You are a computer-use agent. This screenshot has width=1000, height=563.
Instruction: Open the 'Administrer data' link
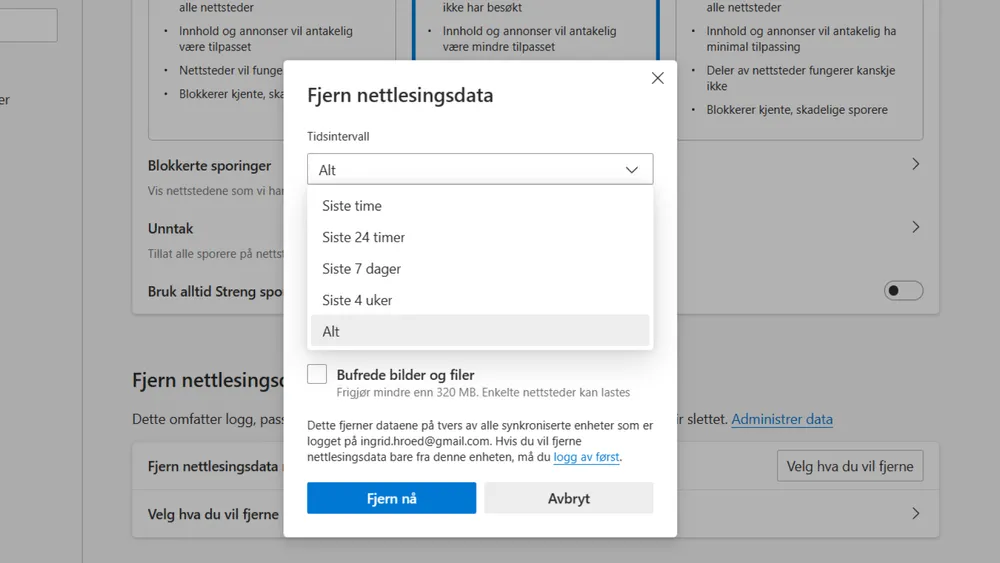point(781,419)
